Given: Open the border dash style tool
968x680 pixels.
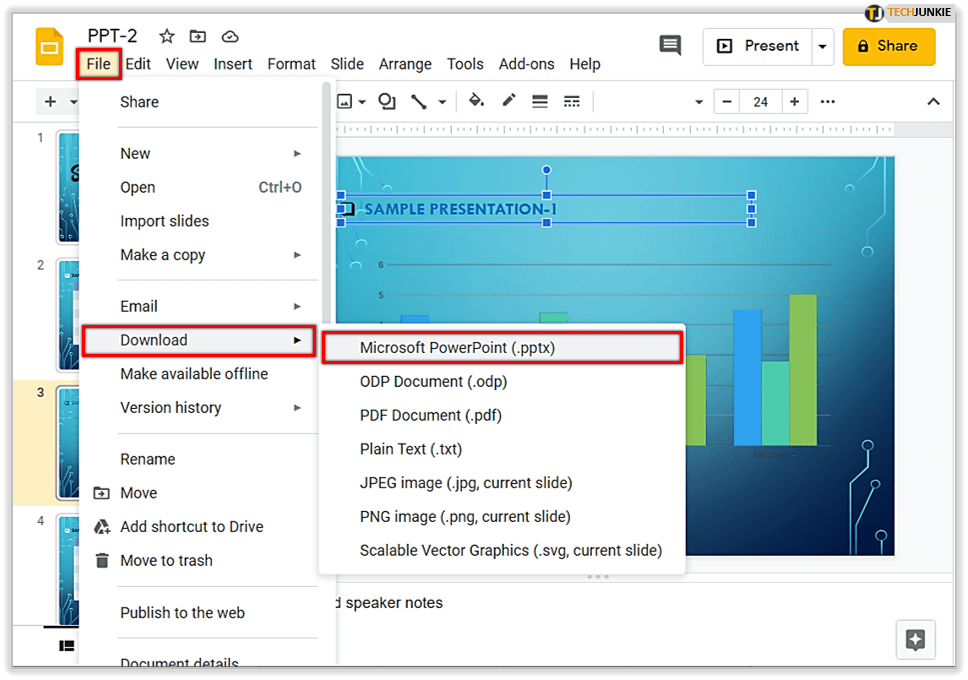Looking at the screenshot, I should pyautogui.click(x=572, y=101).
